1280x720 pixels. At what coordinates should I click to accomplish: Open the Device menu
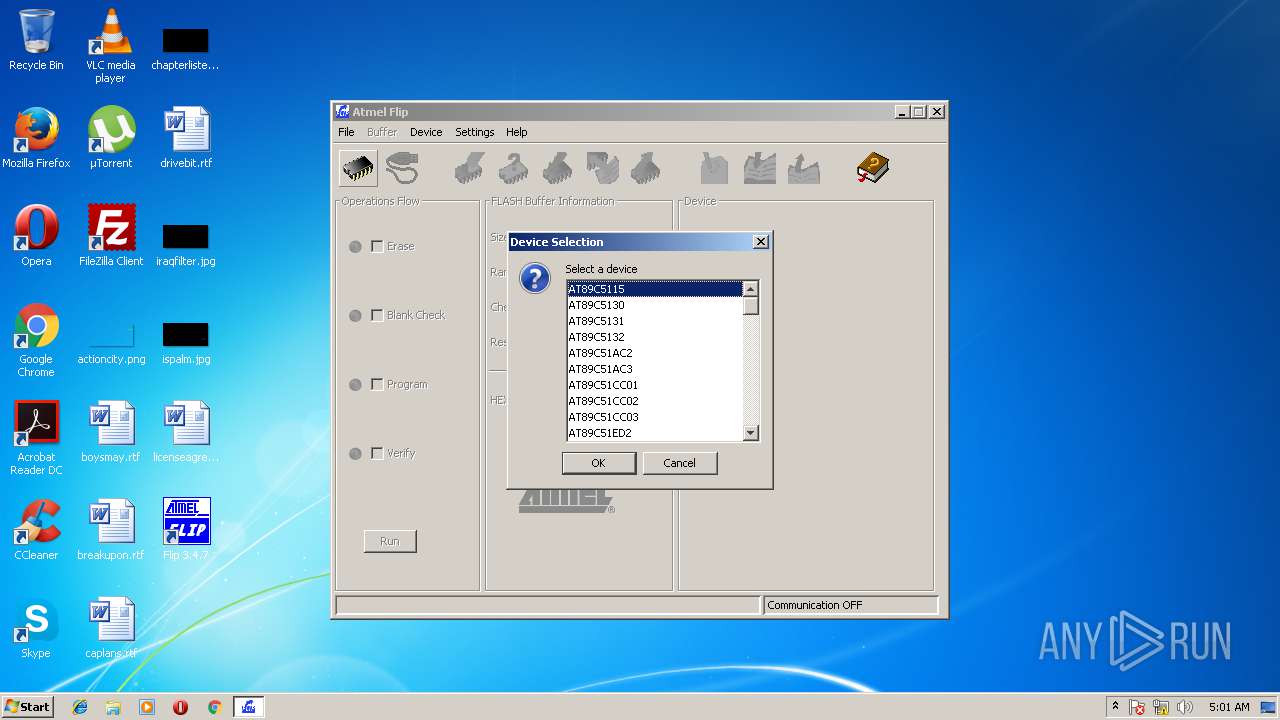click(426, 132)
